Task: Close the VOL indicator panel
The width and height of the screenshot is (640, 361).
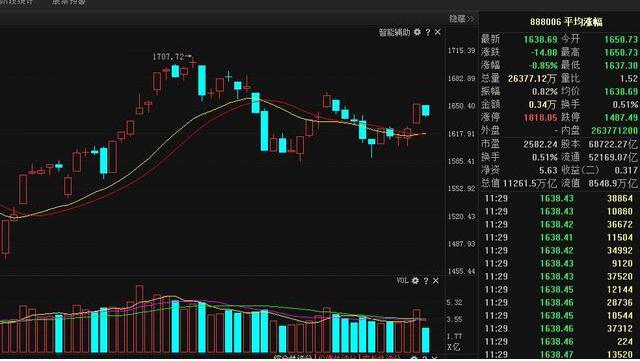Action: [x=436, y=281]
